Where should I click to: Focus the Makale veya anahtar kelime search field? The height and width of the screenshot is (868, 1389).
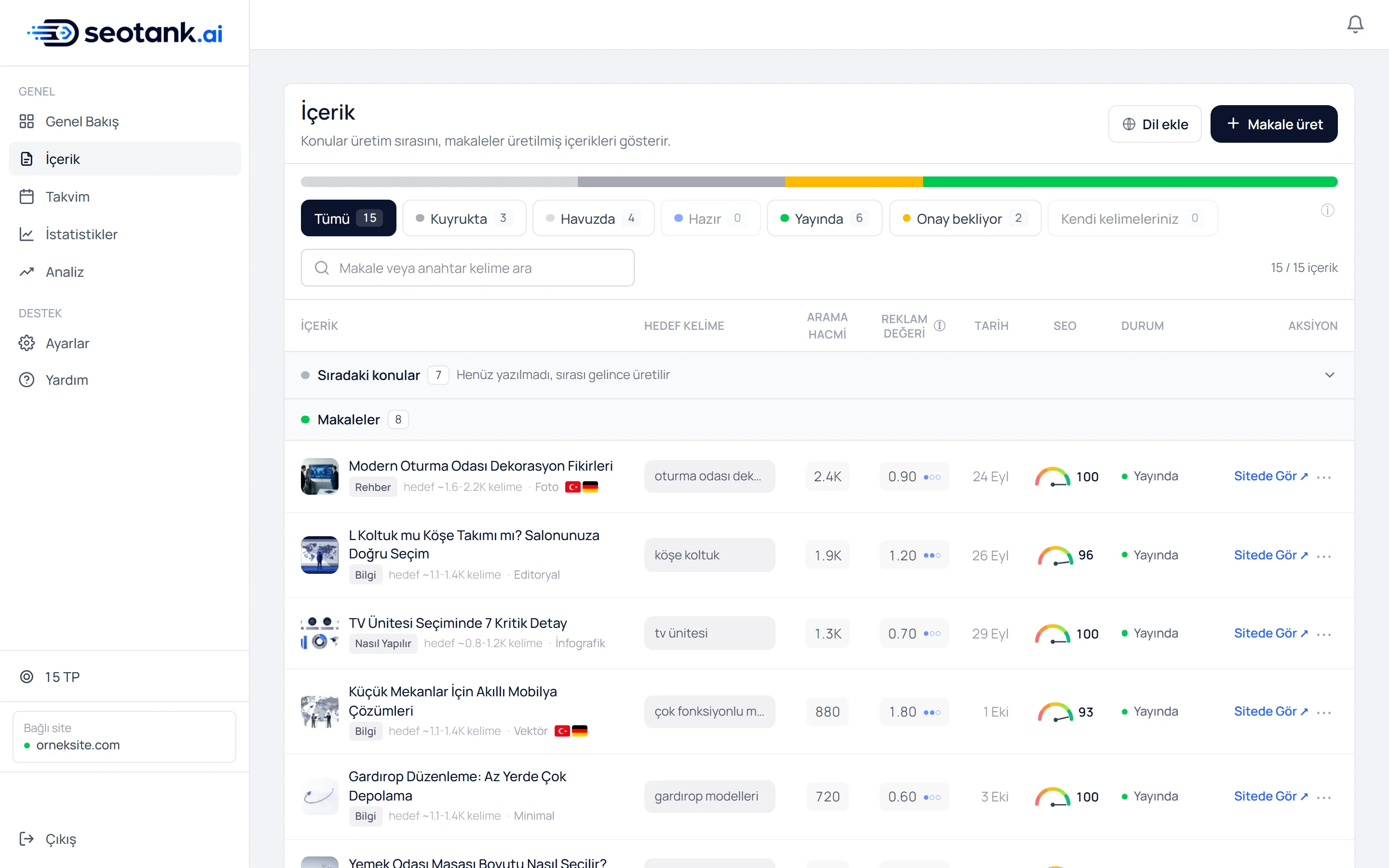coord(467,268)
